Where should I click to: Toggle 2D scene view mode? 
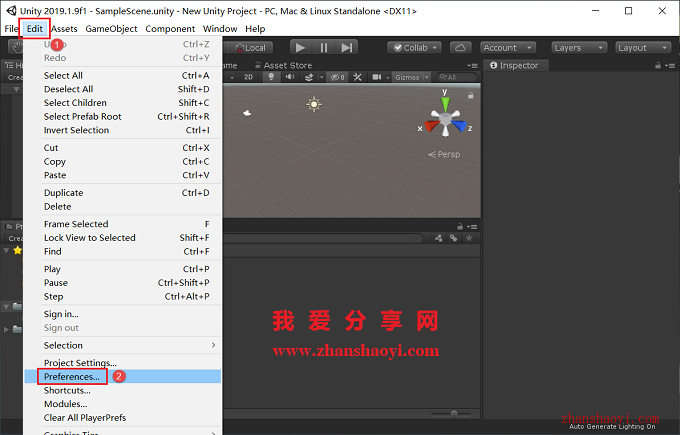(248, 77)
